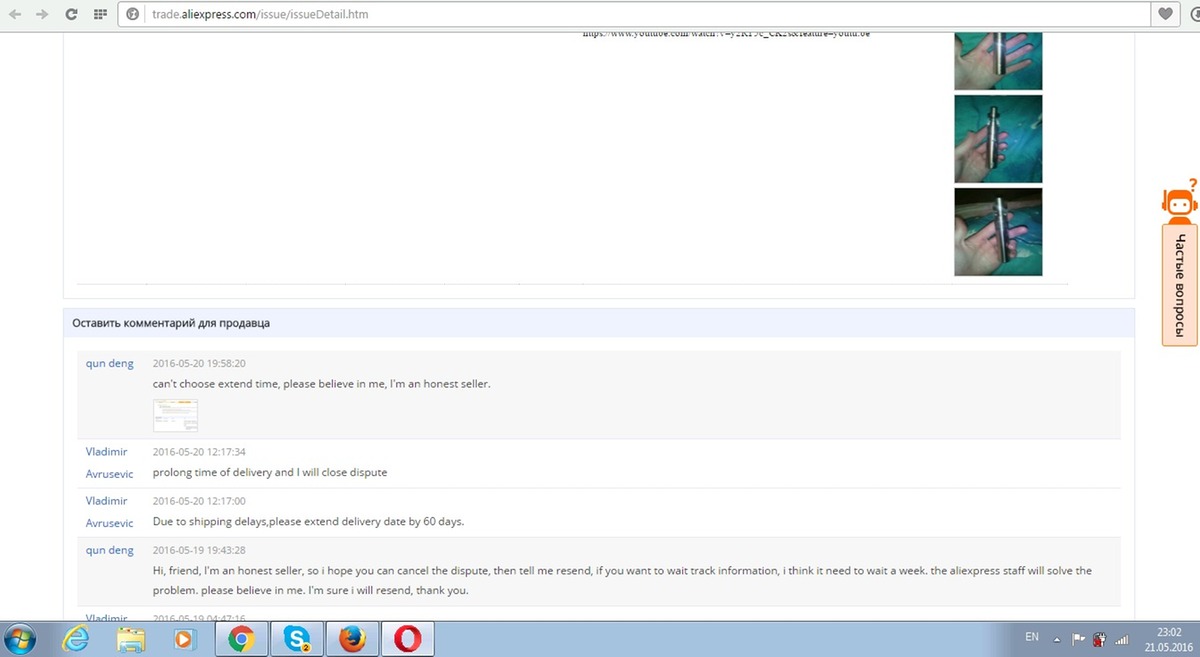The width and height of the screenshot is (1200, 657).
Task: Open seller's attached screenshot thumbnail
Action: [x=175, y=416]
